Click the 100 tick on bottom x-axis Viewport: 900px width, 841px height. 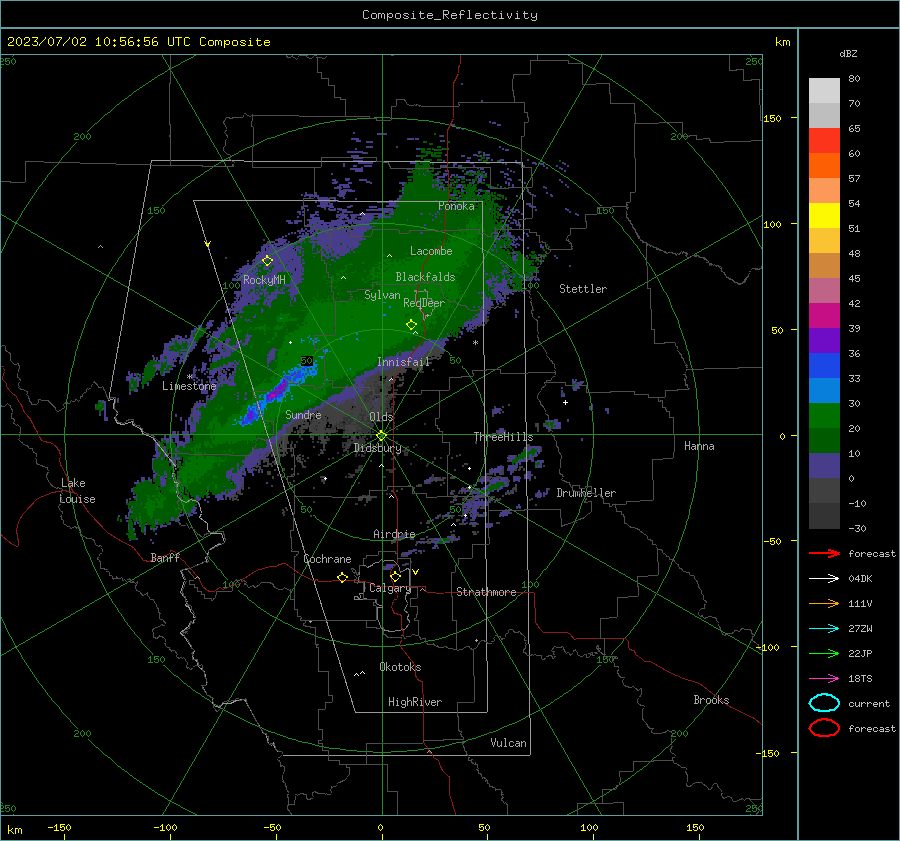click(589, 828)
